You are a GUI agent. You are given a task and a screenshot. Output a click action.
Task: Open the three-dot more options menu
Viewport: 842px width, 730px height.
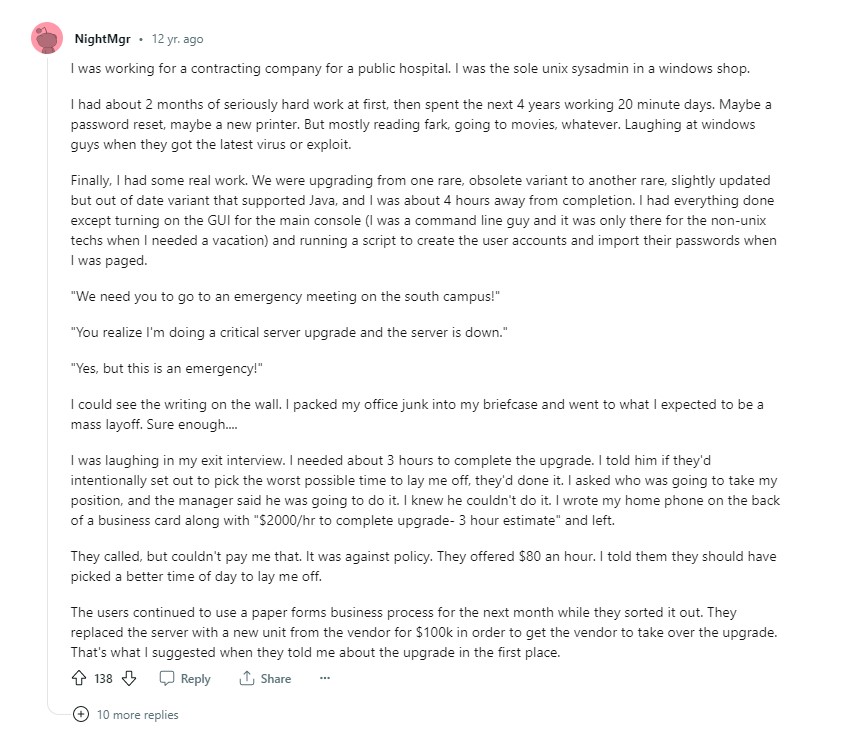(324, 678)
